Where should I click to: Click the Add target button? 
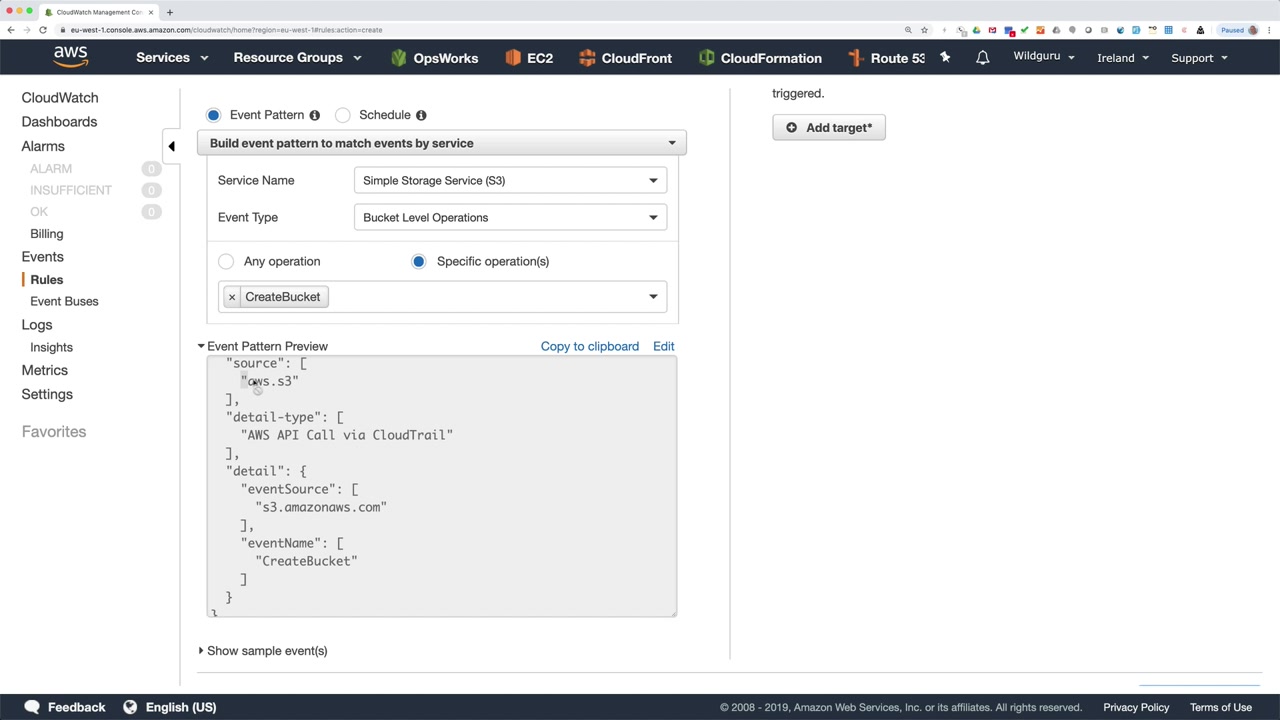[829, 128]
